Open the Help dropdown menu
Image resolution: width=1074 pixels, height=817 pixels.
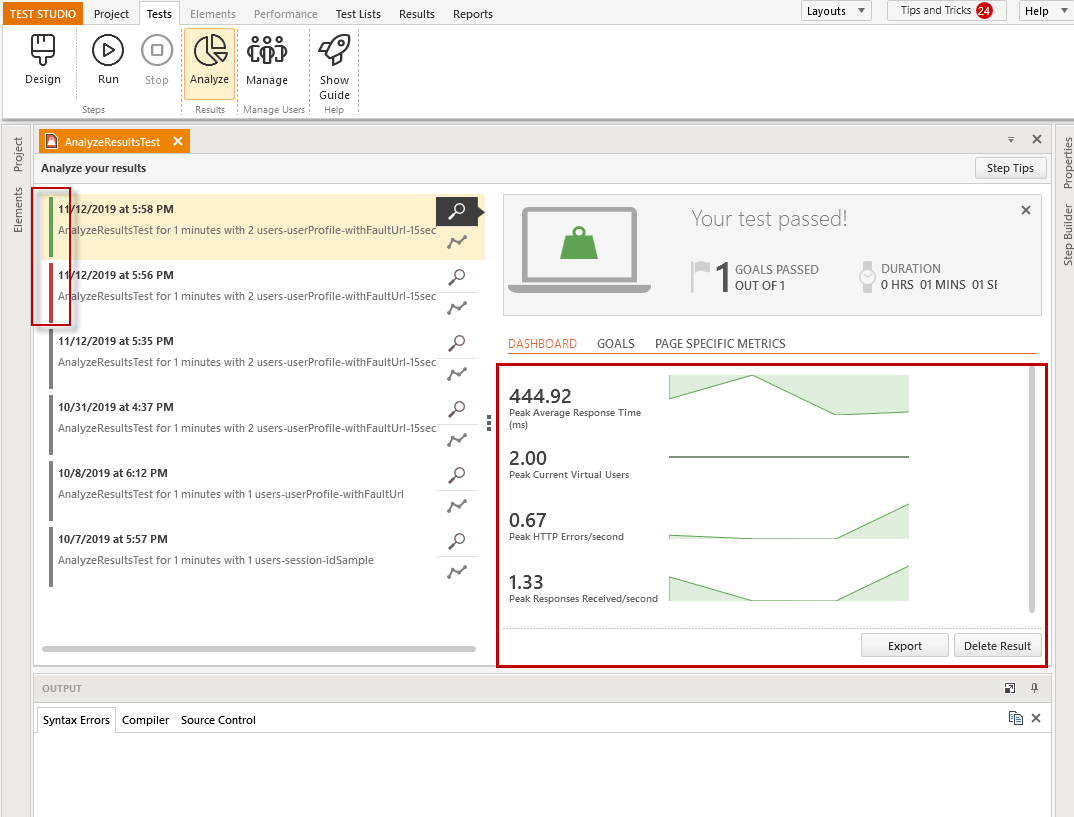click(x=1045, y=11)
